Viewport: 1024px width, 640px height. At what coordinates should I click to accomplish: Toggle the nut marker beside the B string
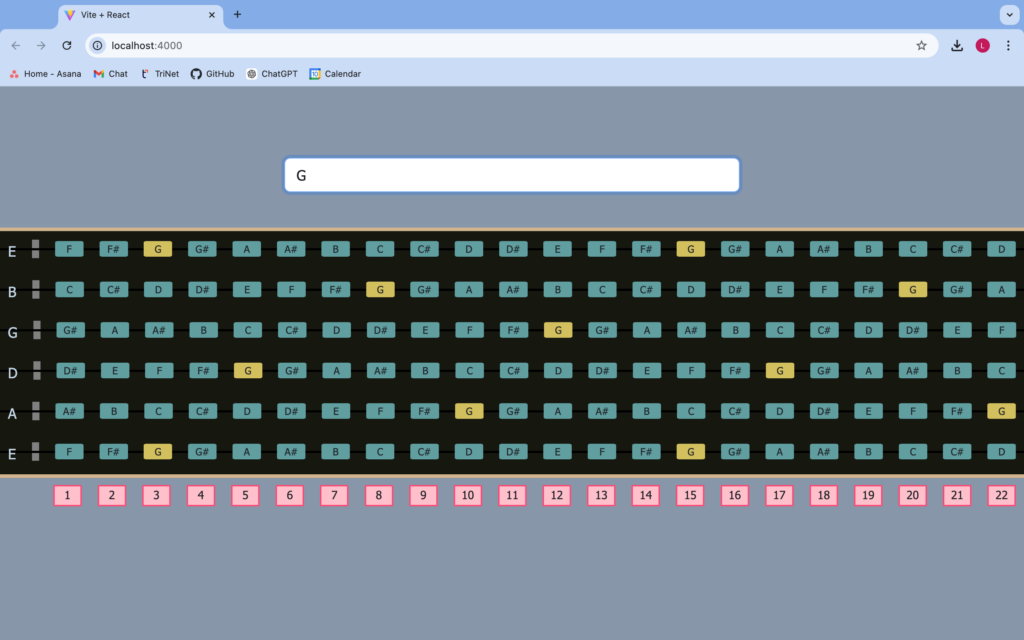point(36,290)
